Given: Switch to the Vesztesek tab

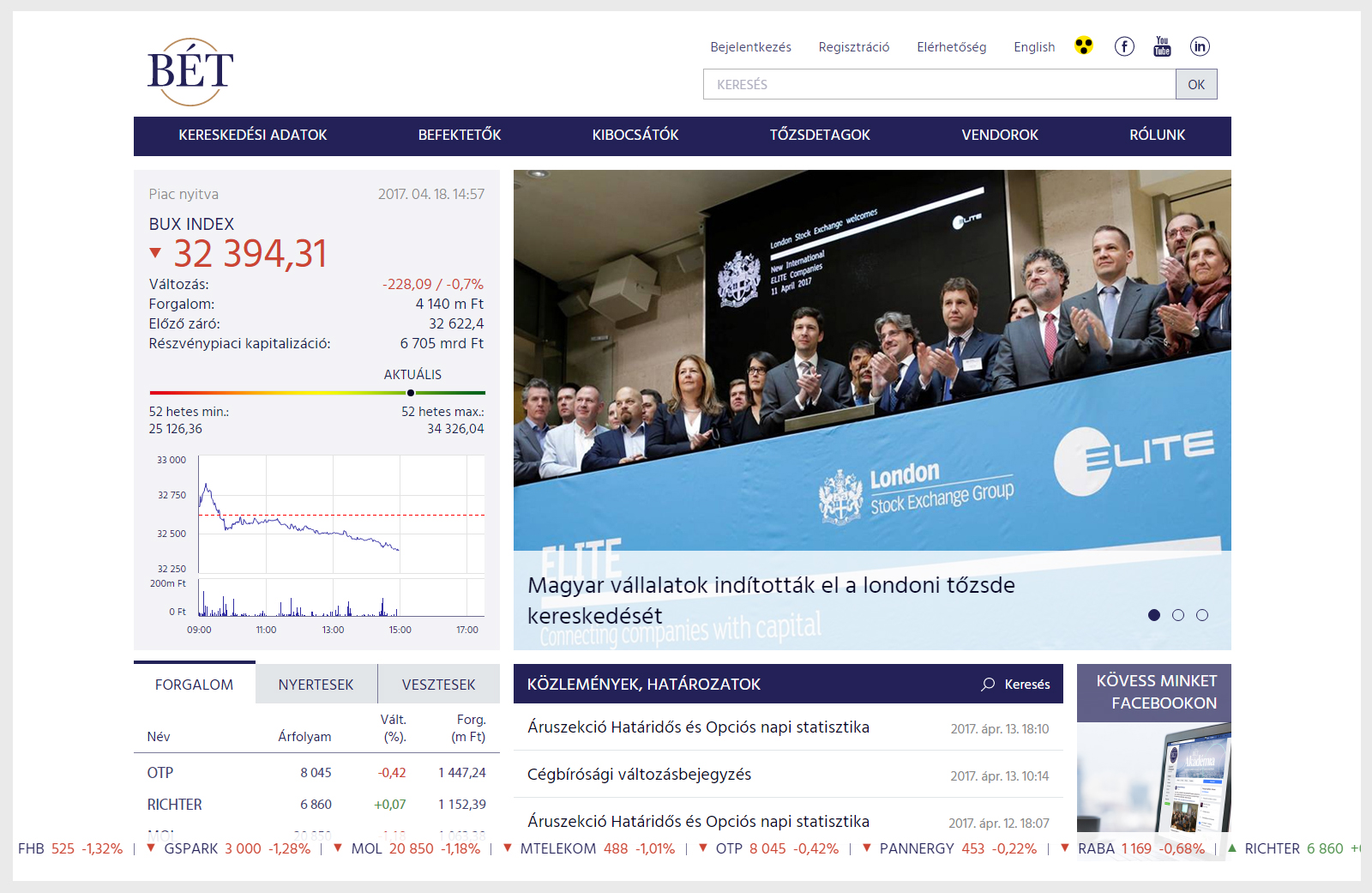Looking at the screenshot, I should click(x=439, y=685).
